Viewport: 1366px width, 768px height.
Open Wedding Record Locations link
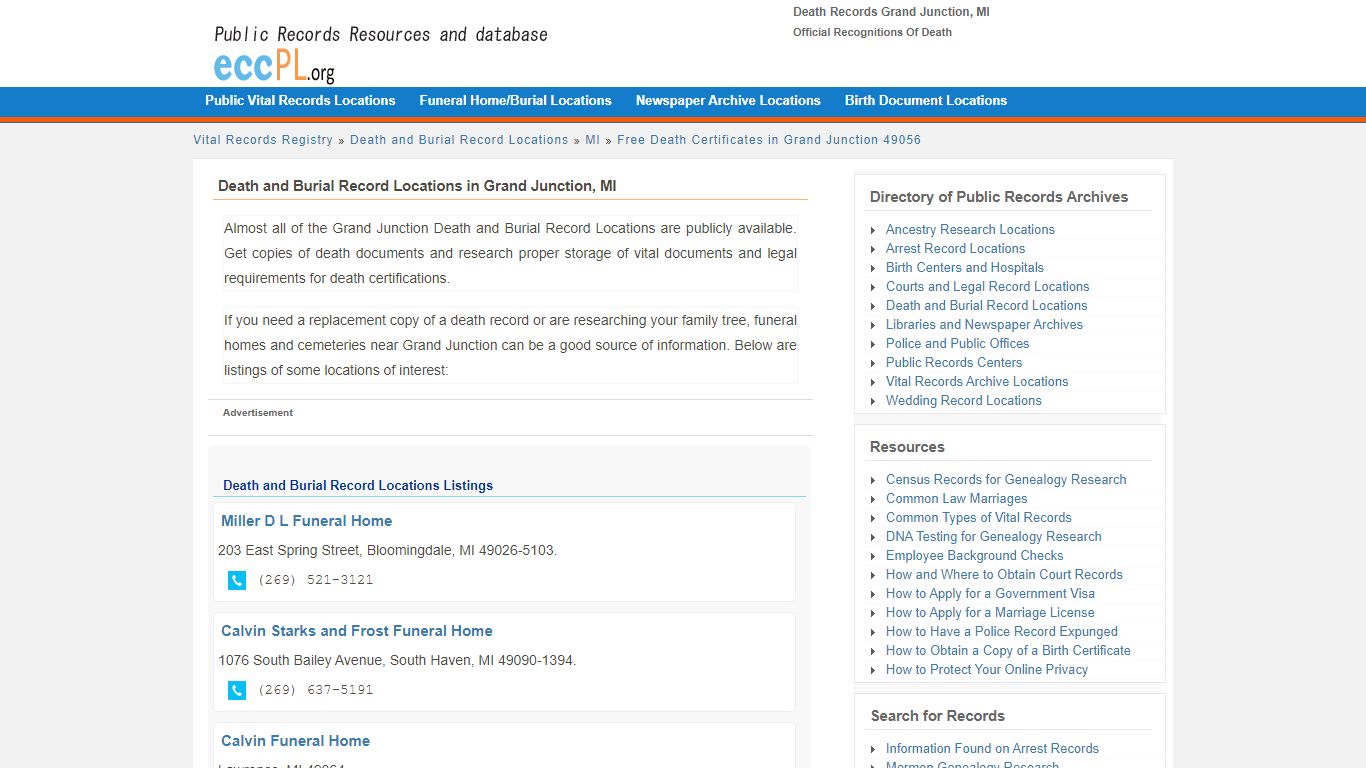(963, 400)
